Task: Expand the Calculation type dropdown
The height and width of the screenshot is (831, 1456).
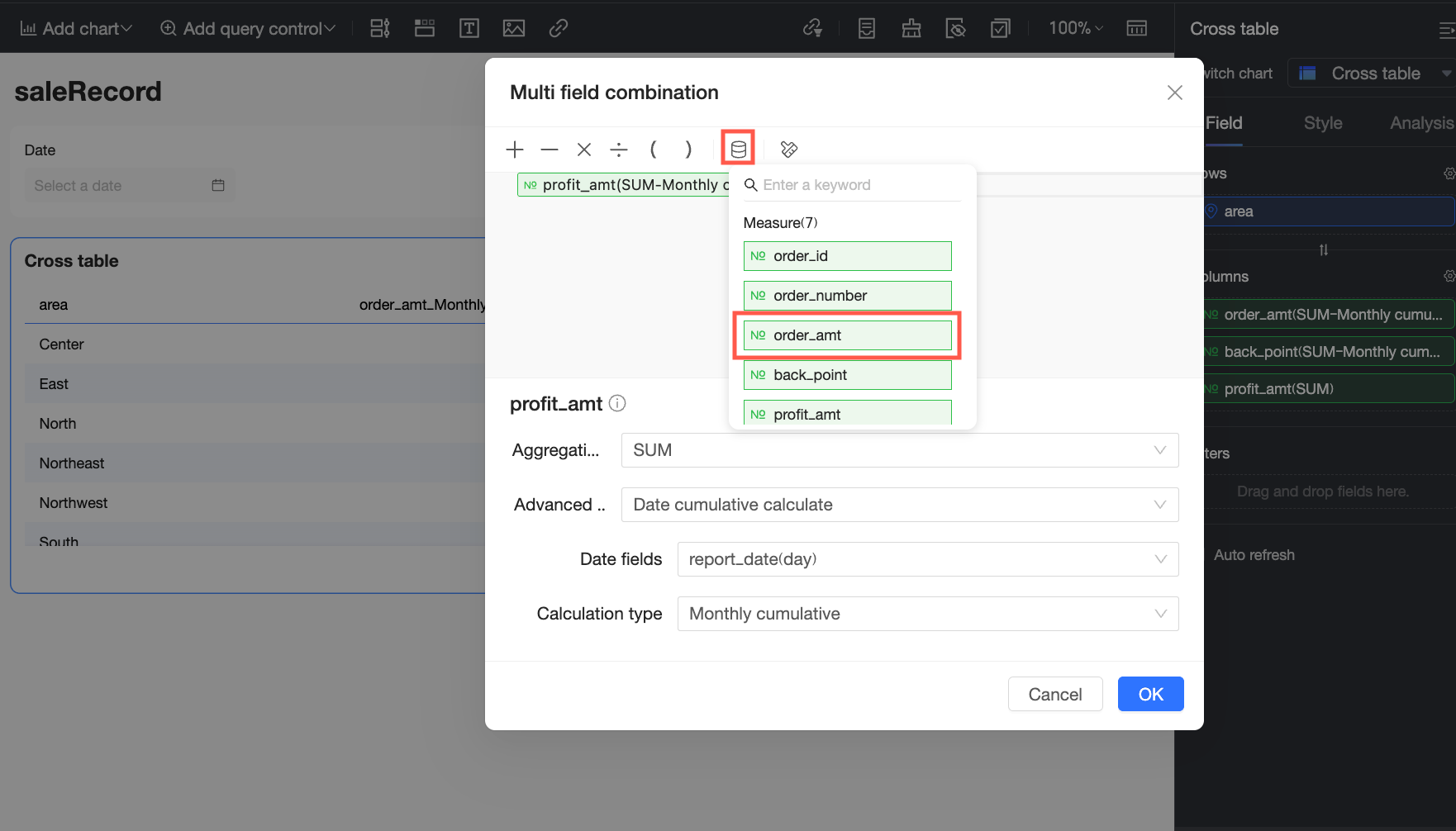Action: 927,614
